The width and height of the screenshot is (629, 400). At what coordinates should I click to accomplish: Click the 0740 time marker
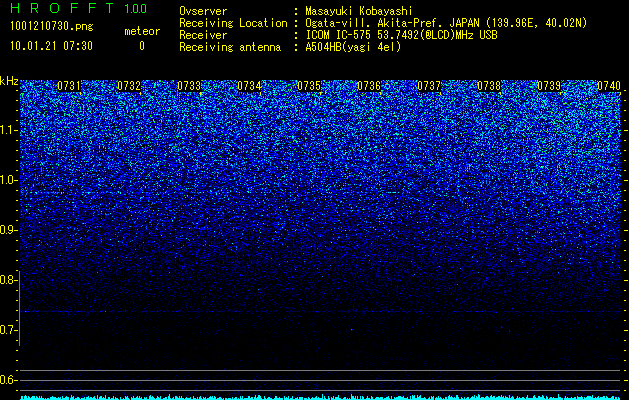(609, 86)
